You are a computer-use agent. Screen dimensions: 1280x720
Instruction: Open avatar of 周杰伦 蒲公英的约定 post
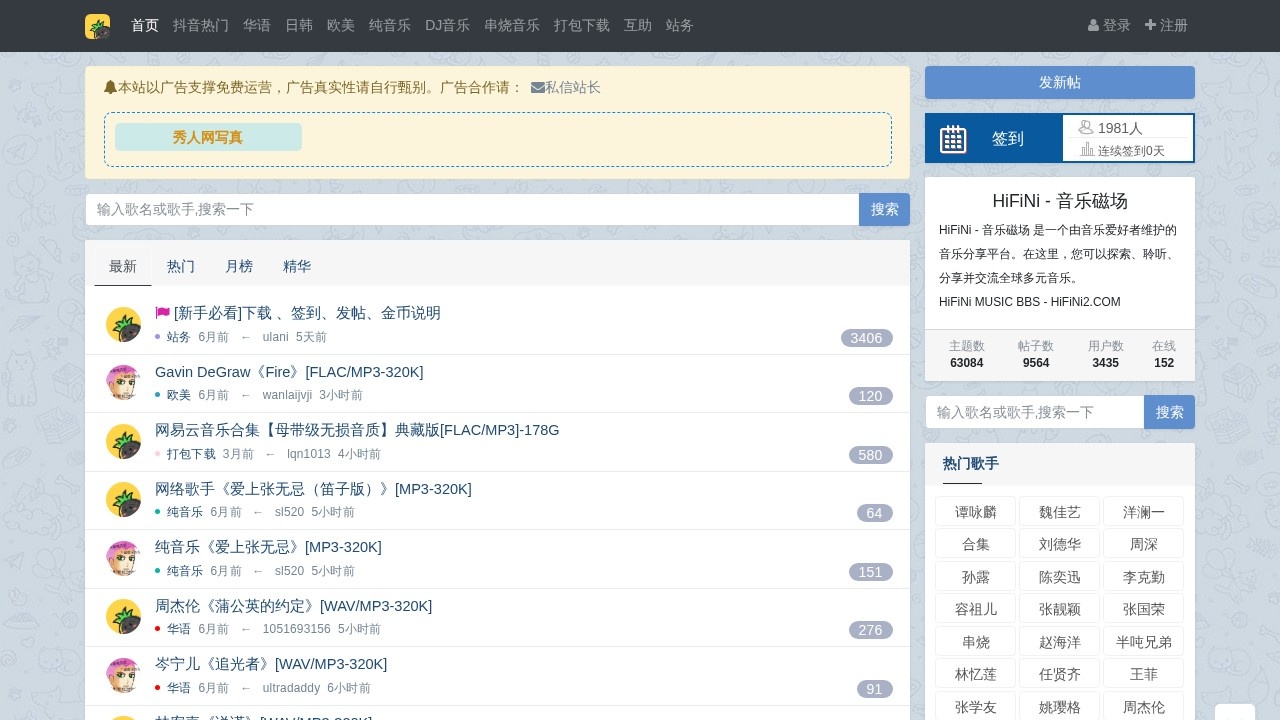click(x=123, y=617)
